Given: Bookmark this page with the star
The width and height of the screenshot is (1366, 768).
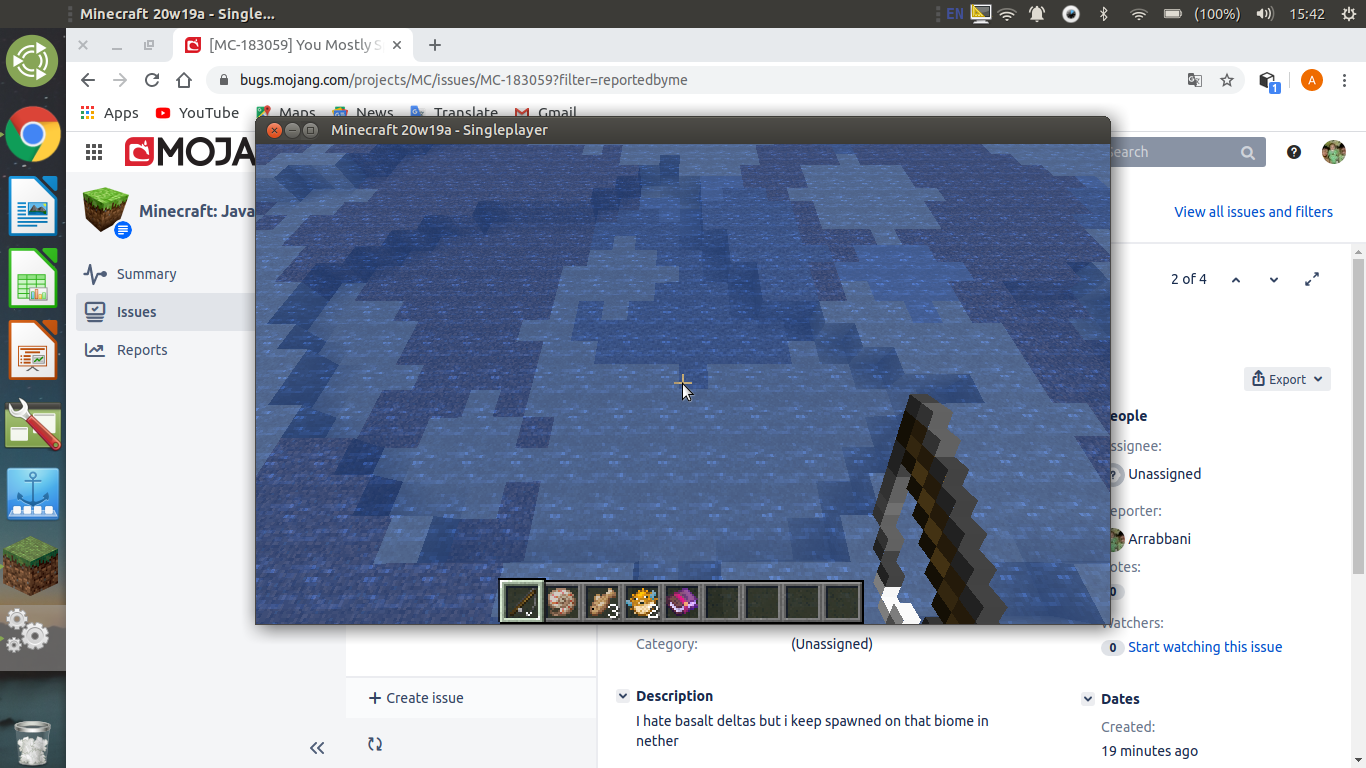Looking at the screenshot, I should pyautogui.click(x=1227, y=80).
